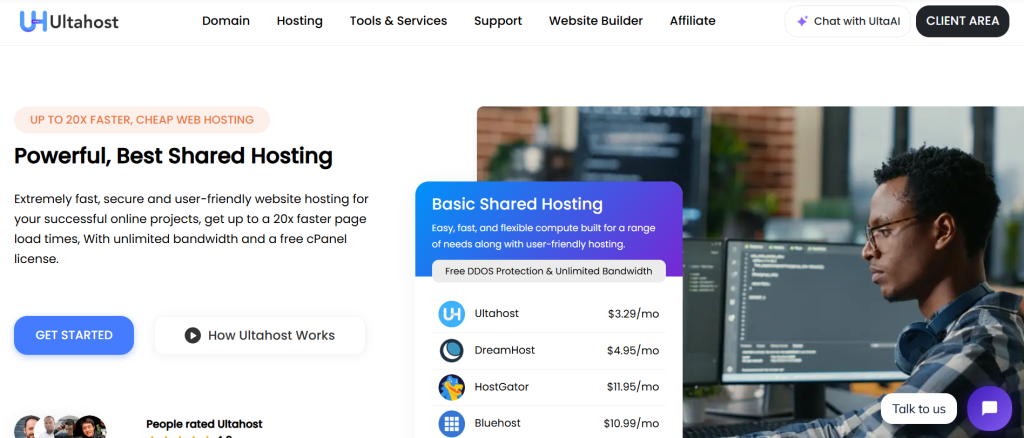Click the Ultahost icon in pricing list
This screenshot has height=438, width=1024.
point(451,314)
